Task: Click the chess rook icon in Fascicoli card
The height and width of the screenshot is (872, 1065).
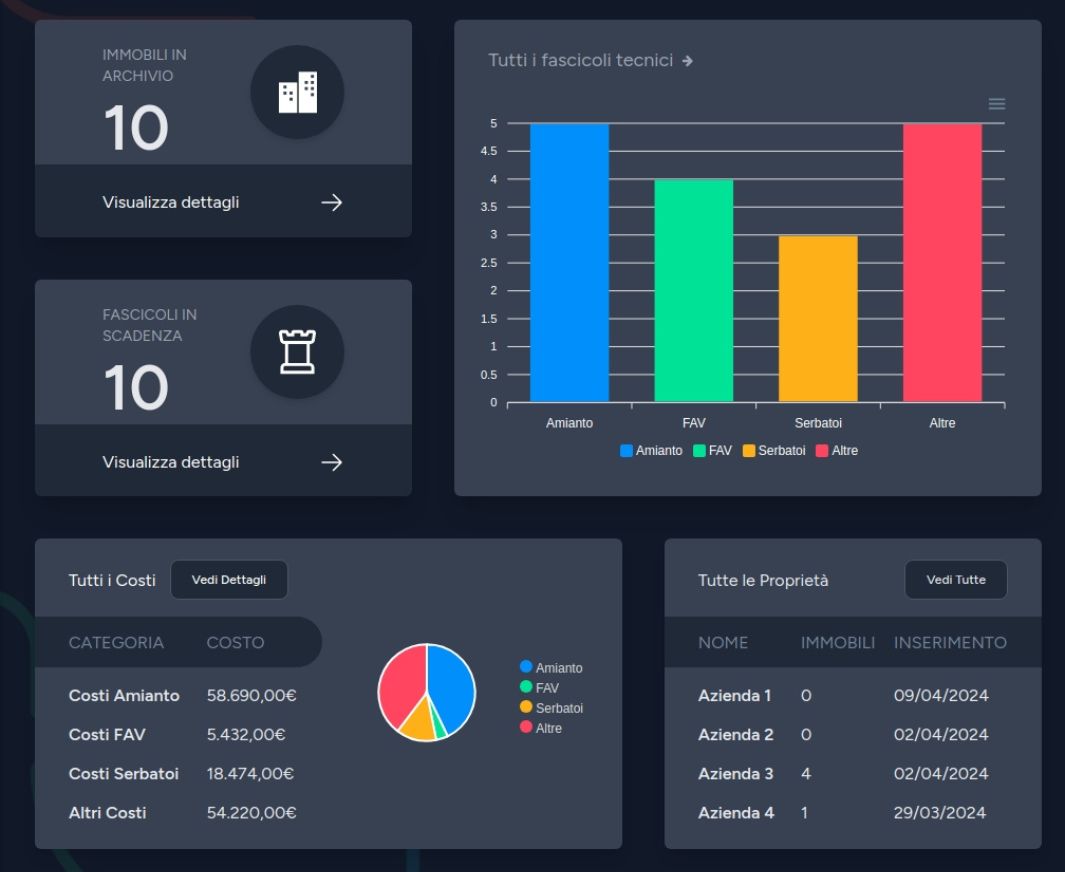Action: click(297, 352)
